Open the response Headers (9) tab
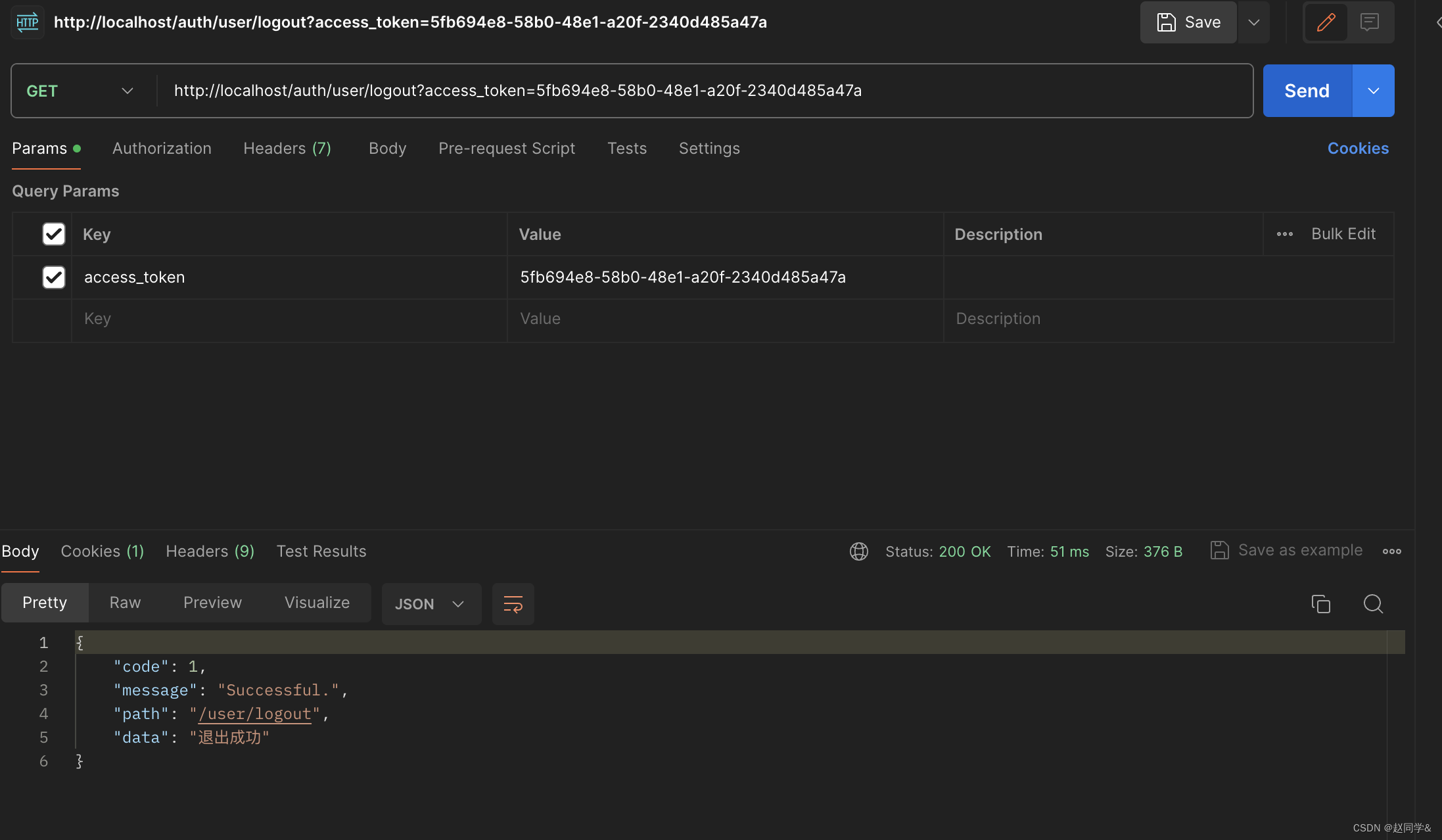 (x=210, y=551)
